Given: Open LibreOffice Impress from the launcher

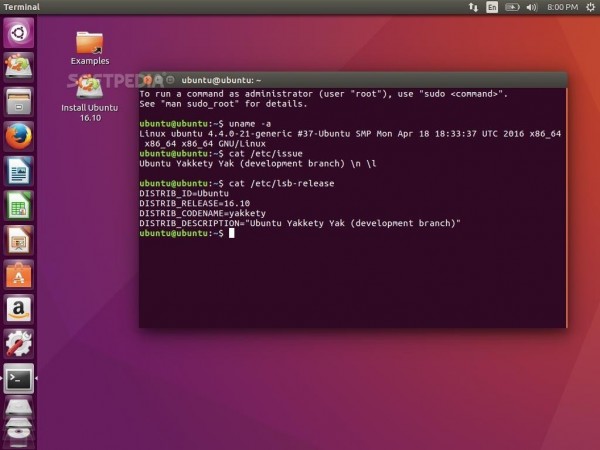Looking at the screenshot, I should 18,240.
